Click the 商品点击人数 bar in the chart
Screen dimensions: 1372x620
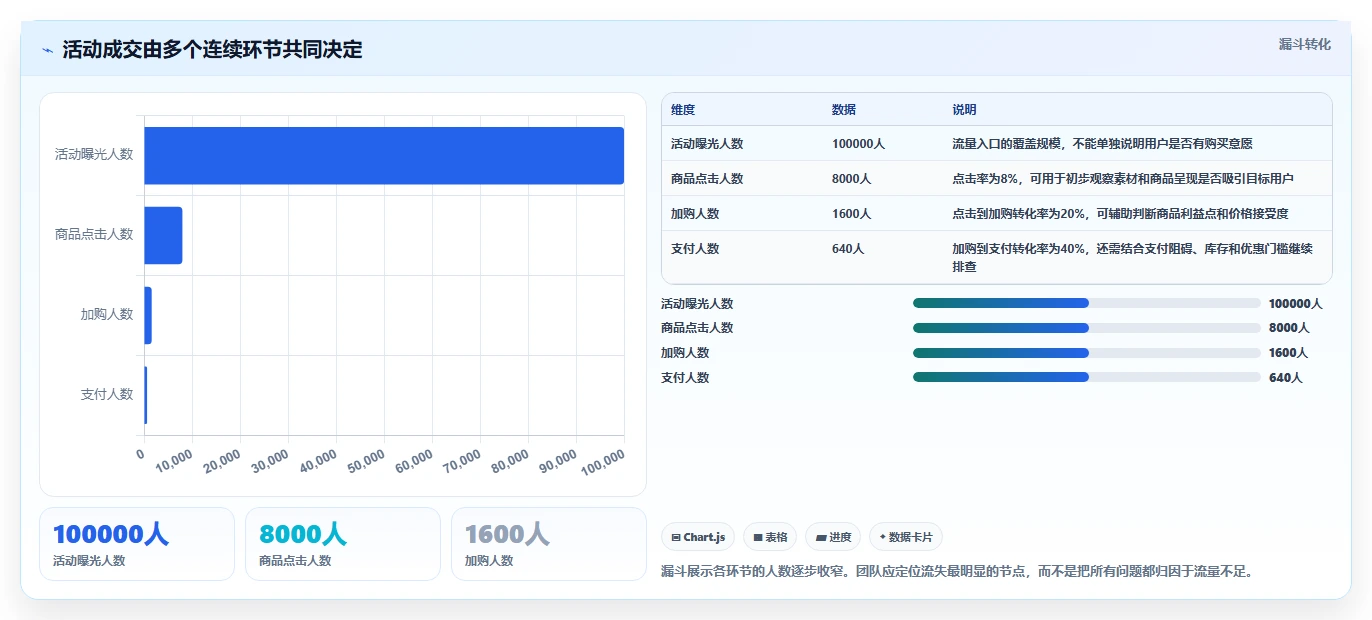tap(164, 235)
